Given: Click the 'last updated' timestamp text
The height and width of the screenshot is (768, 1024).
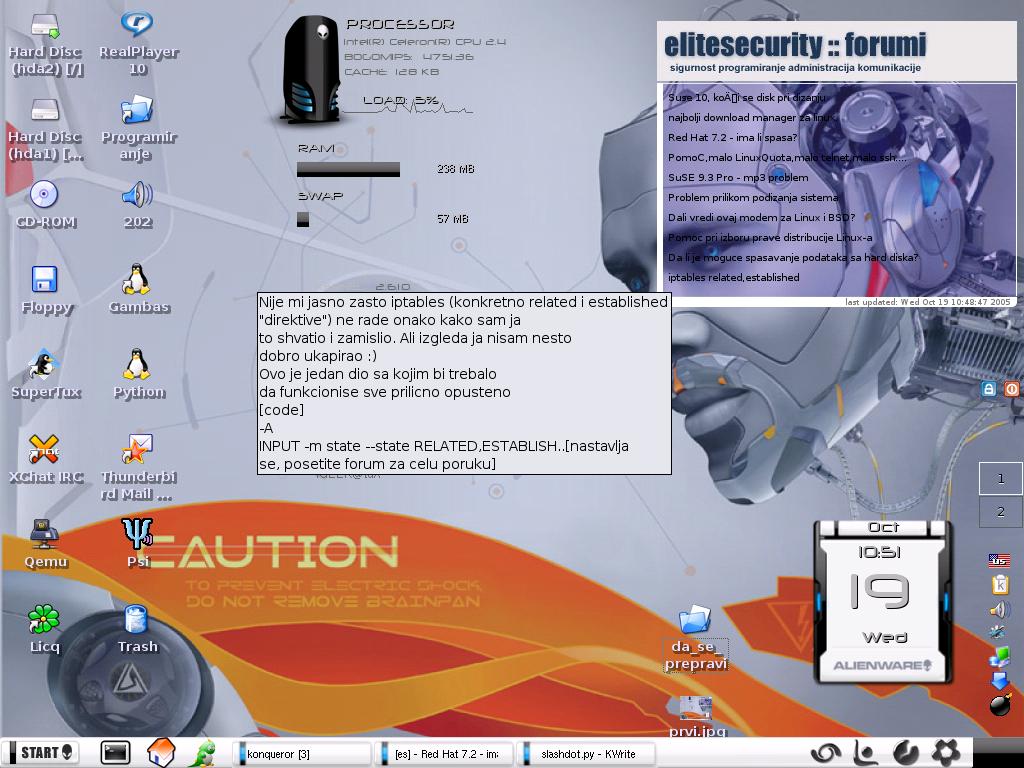Looking at the screenshot, I should point(928,302).
